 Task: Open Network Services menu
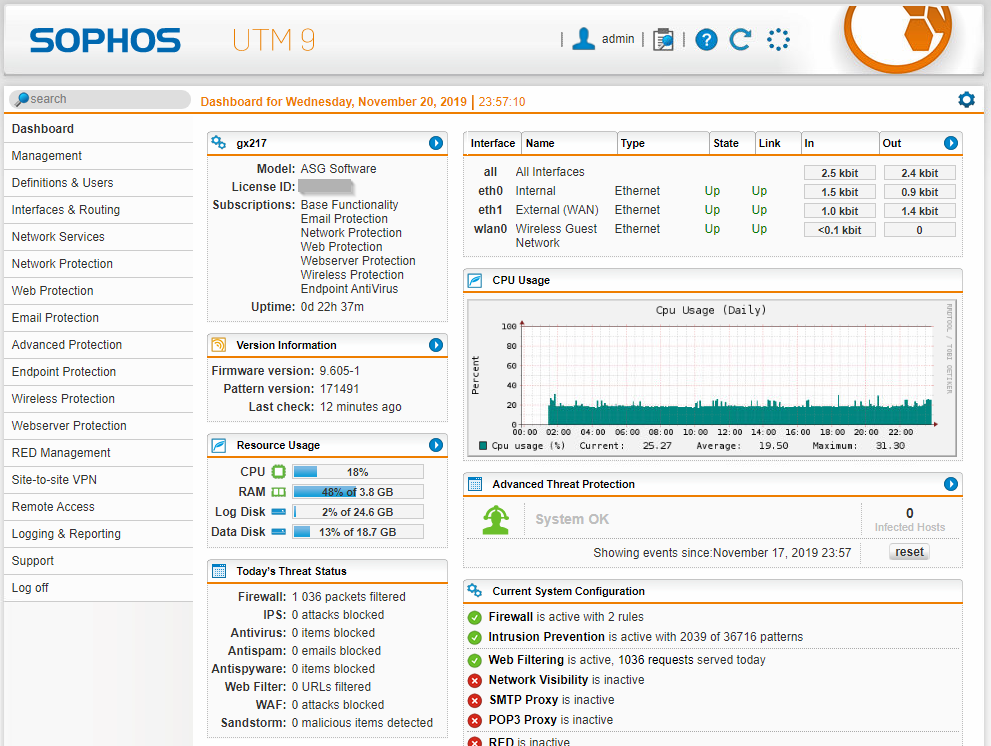(x=98, y=237)
